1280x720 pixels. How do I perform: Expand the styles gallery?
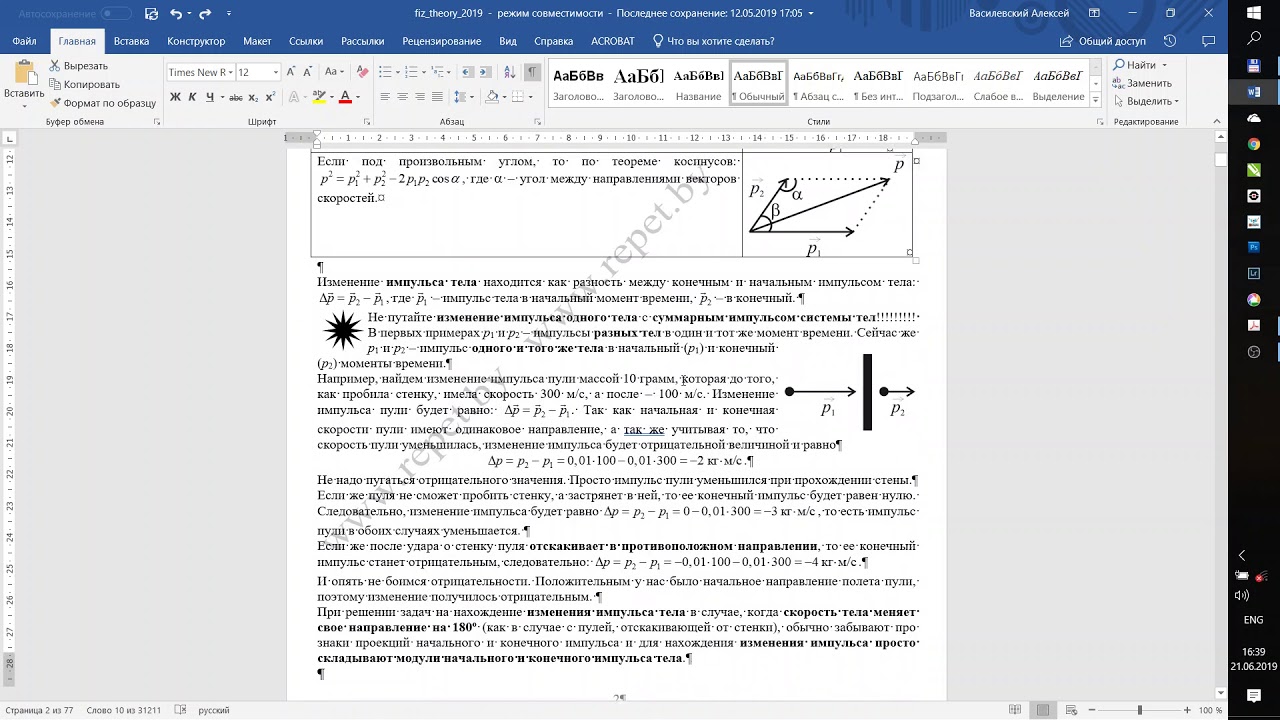click(1096, 101)
